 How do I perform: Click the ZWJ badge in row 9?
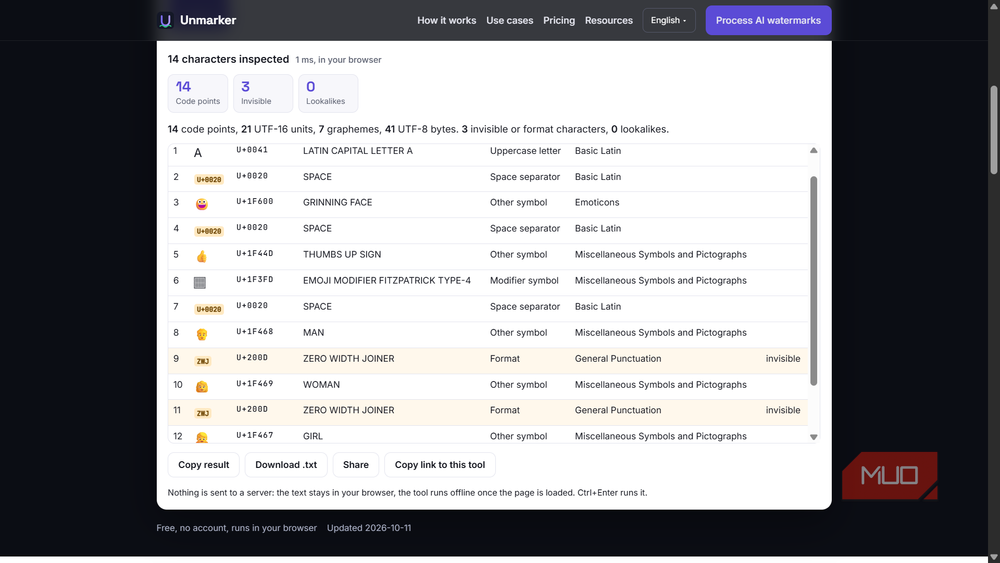click(x=203, y=362)
